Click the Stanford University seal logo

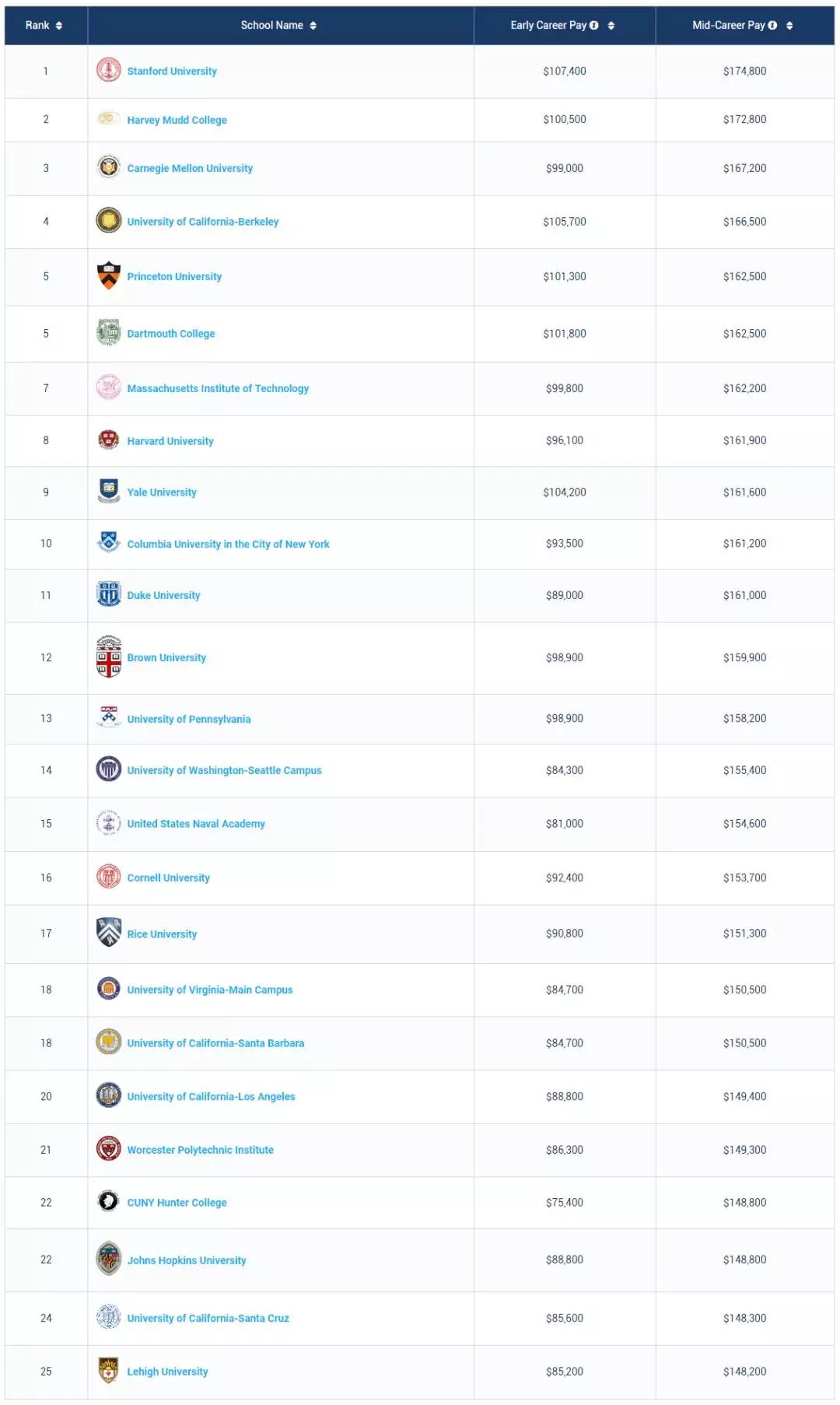(108, 70)
